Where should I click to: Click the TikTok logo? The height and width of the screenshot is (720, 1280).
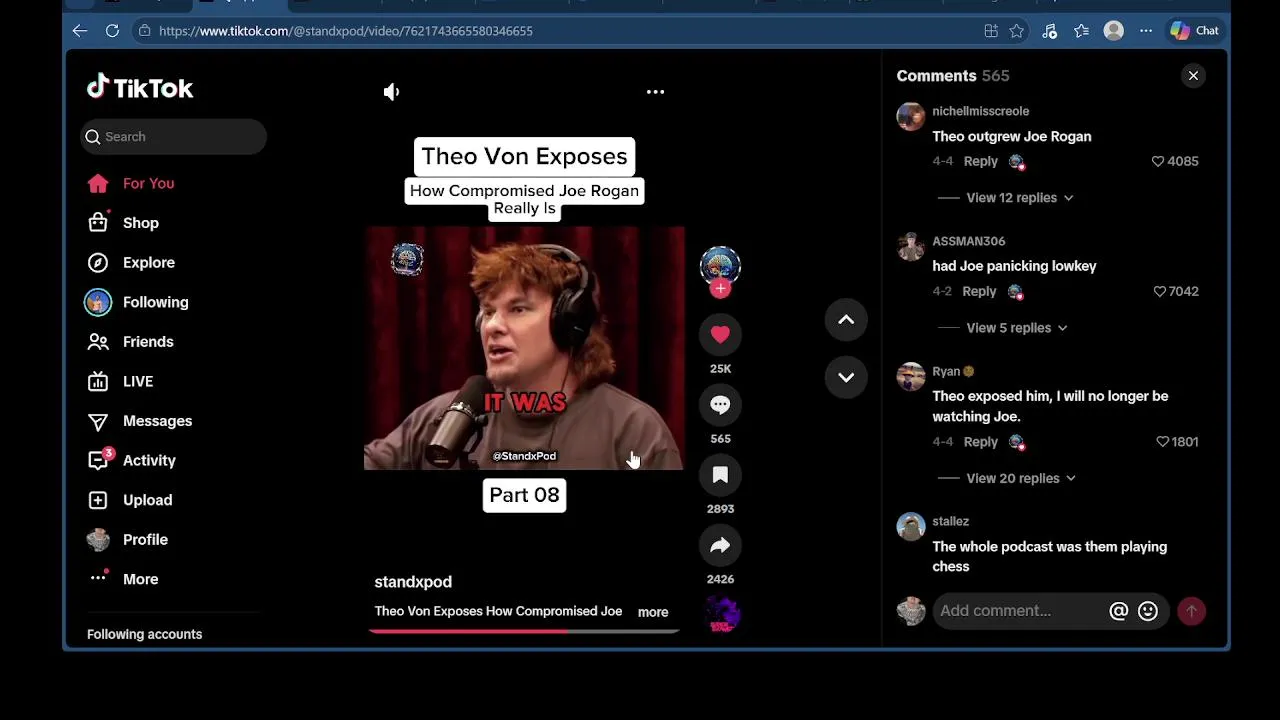pos(140,88)
